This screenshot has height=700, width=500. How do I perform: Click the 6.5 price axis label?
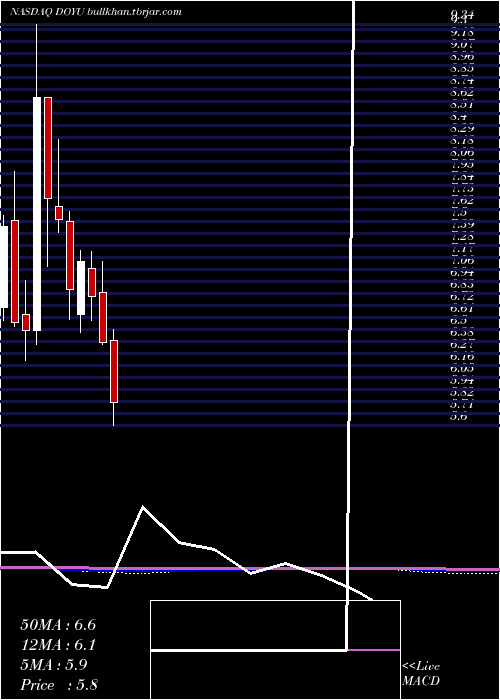pos(459,321)
